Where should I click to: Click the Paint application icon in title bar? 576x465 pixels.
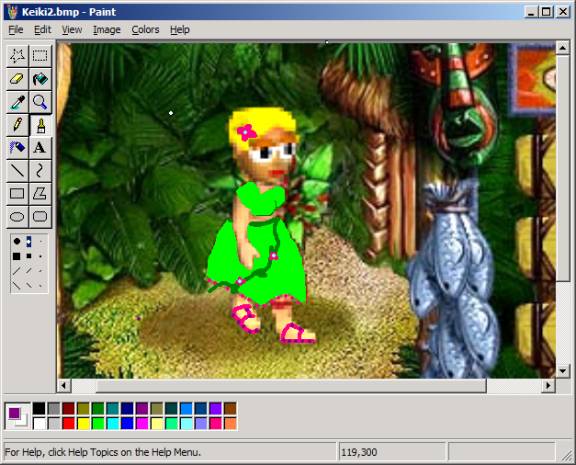(12, 12)
